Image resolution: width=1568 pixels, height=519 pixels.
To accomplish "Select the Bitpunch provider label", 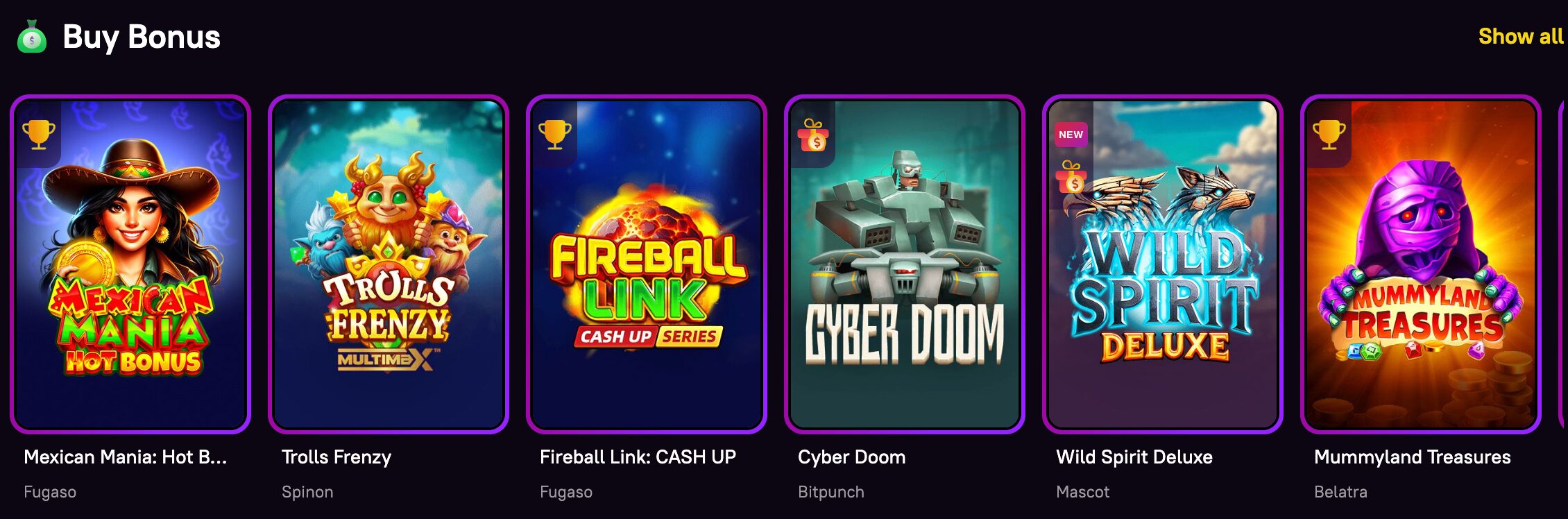I will point(831,492).
